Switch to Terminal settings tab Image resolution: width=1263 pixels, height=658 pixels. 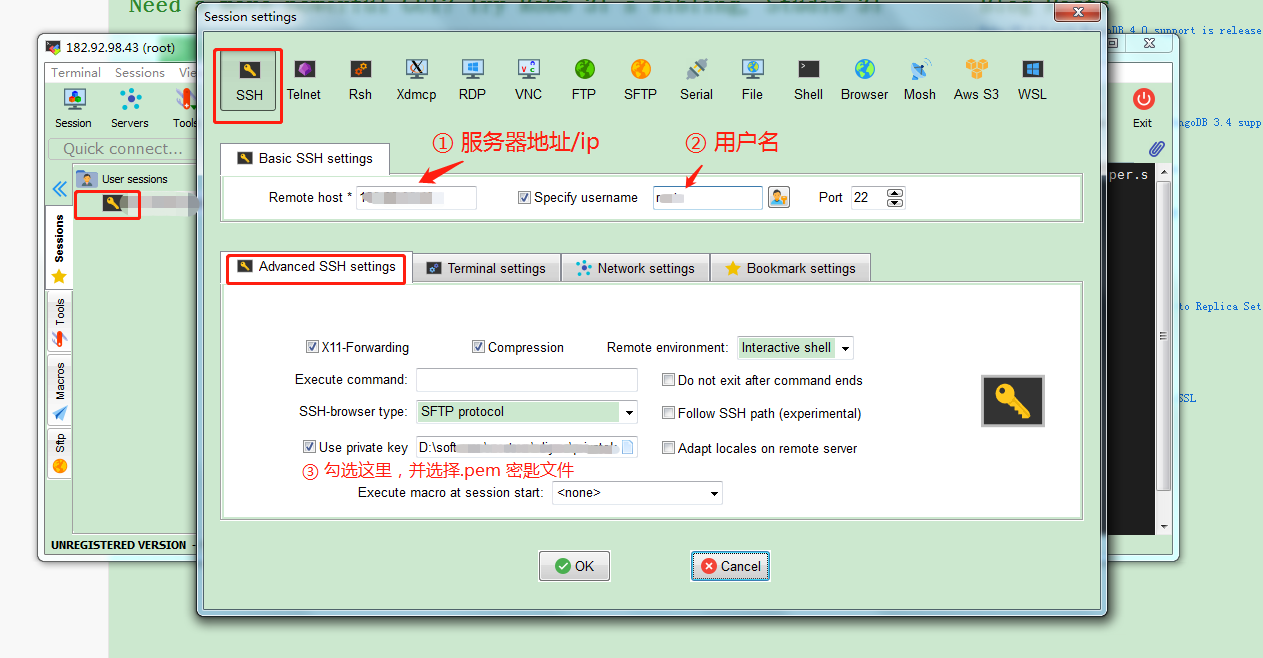[x=486, y=268]
